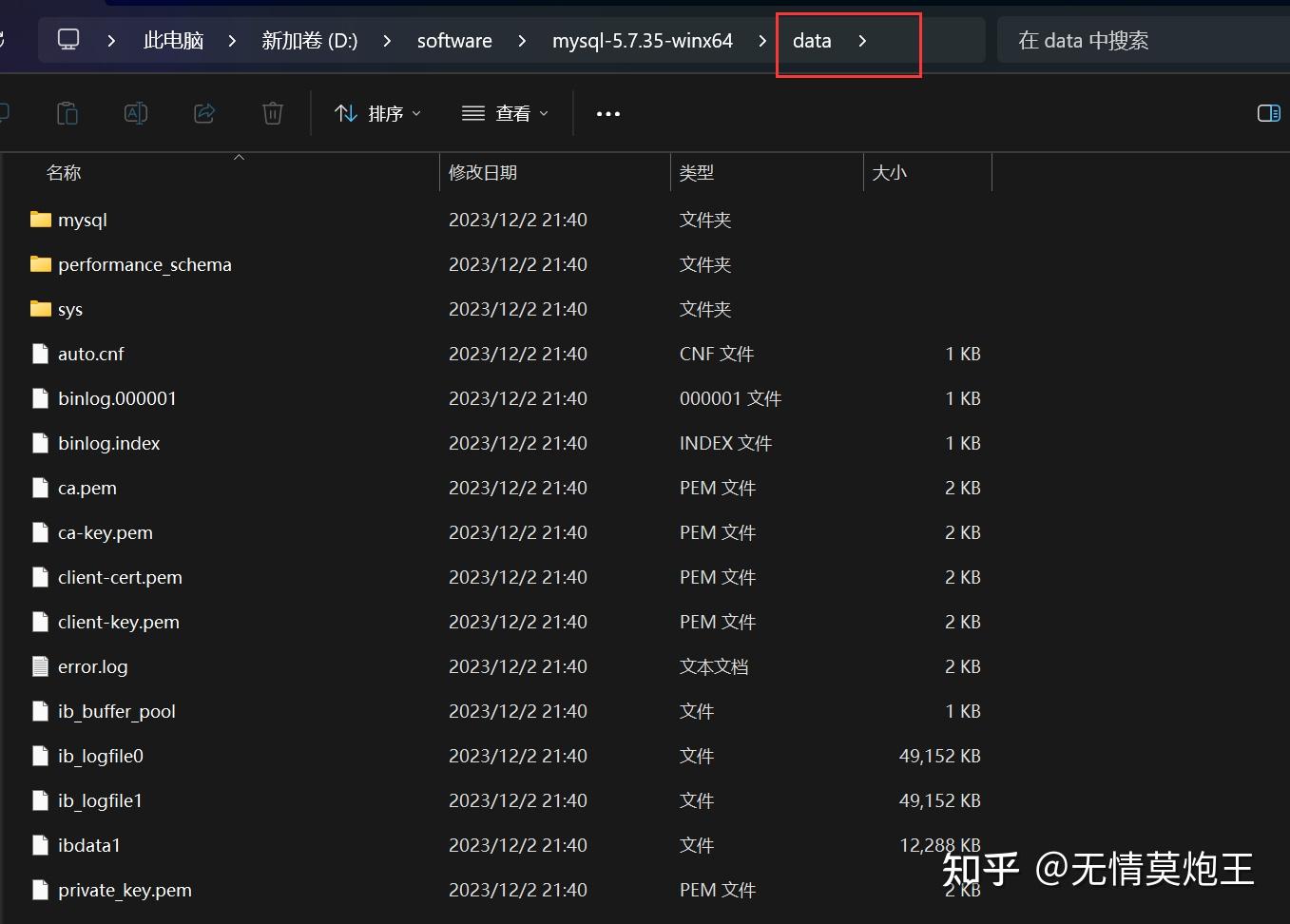1290x924 pixels.
Task: Click the Paste icon in the toolbar
Action: [67, 112]
